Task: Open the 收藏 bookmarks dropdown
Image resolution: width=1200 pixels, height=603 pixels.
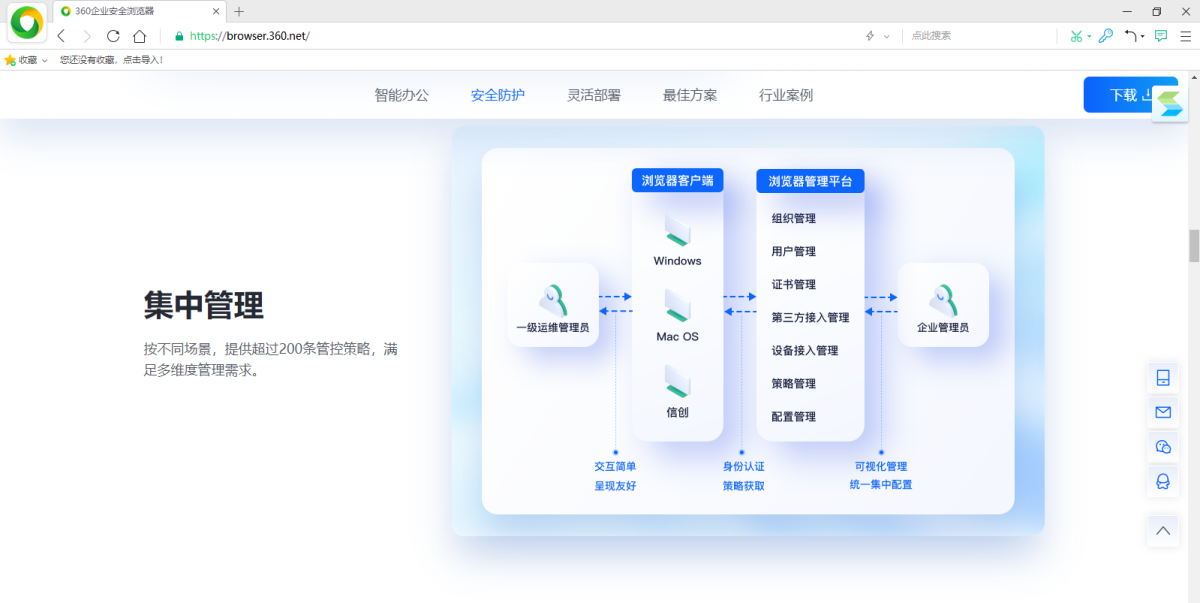Action: coord(25,59)
